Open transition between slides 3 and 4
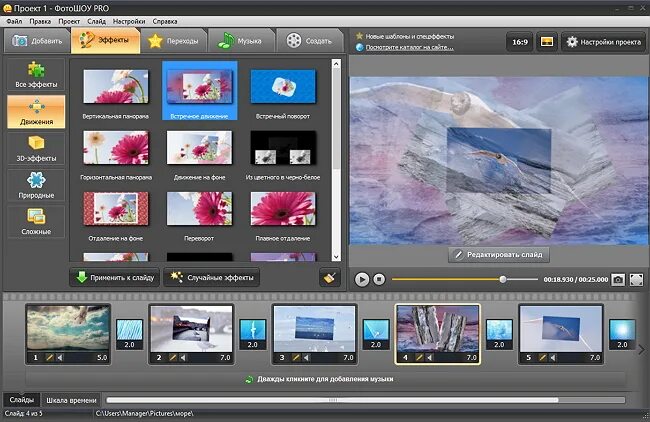The image size is (650, 422). (376, 334)
